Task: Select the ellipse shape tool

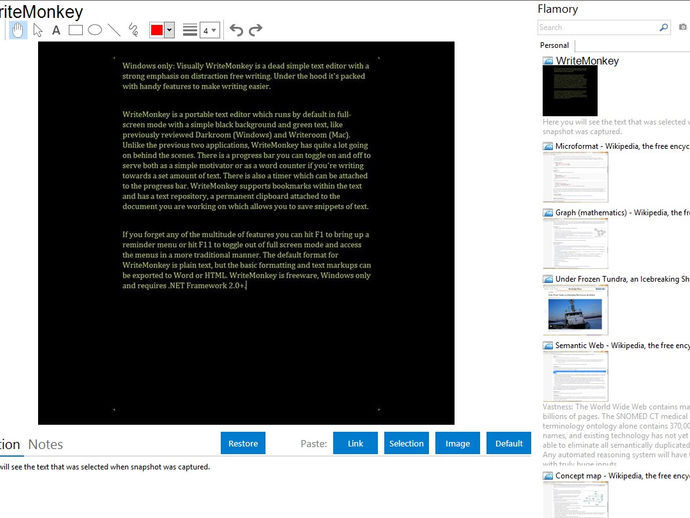Action: click(x=95, y=30)
